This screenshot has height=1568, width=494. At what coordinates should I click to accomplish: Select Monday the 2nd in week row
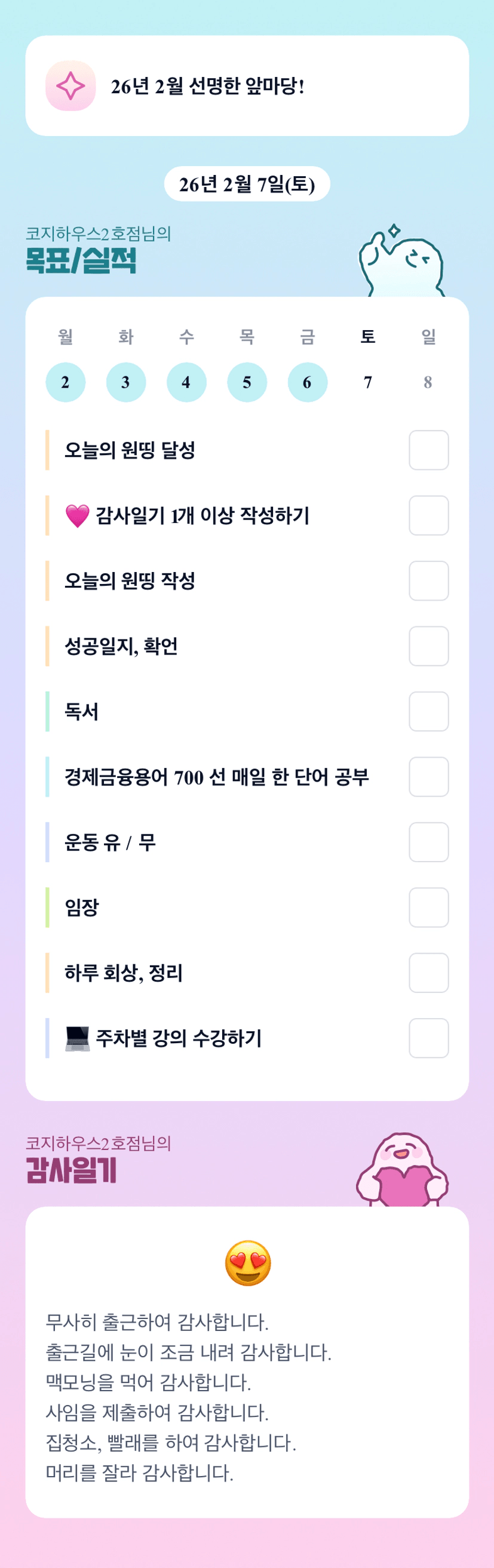[x=65, y=382]
